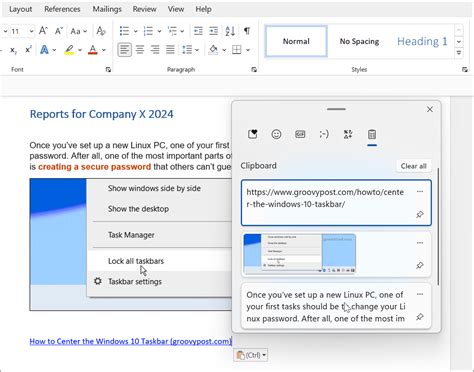The width and height of the screenshot is (474, 372).
Task: Open the Layout ribbon tab
Action: click(21, 9)
